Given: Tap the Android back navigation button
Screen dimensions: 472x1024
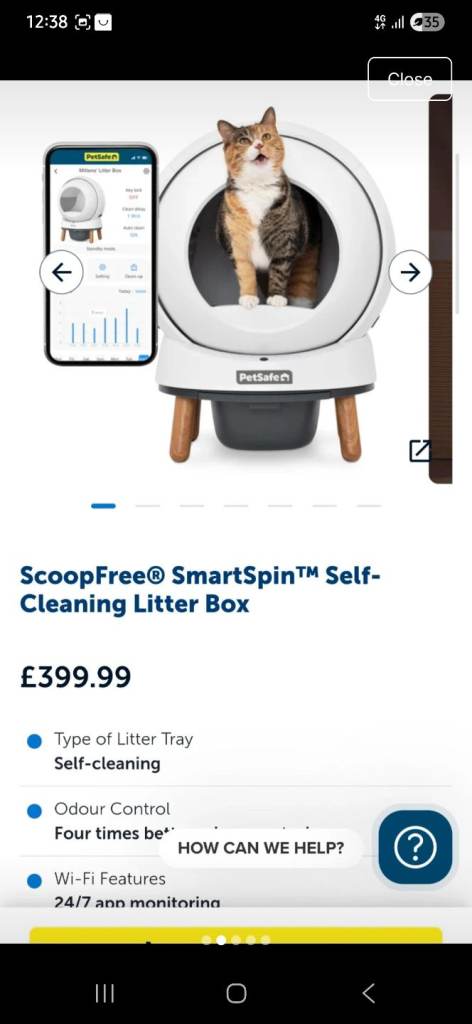Looking at the screenshot, I should coord(368,993).
